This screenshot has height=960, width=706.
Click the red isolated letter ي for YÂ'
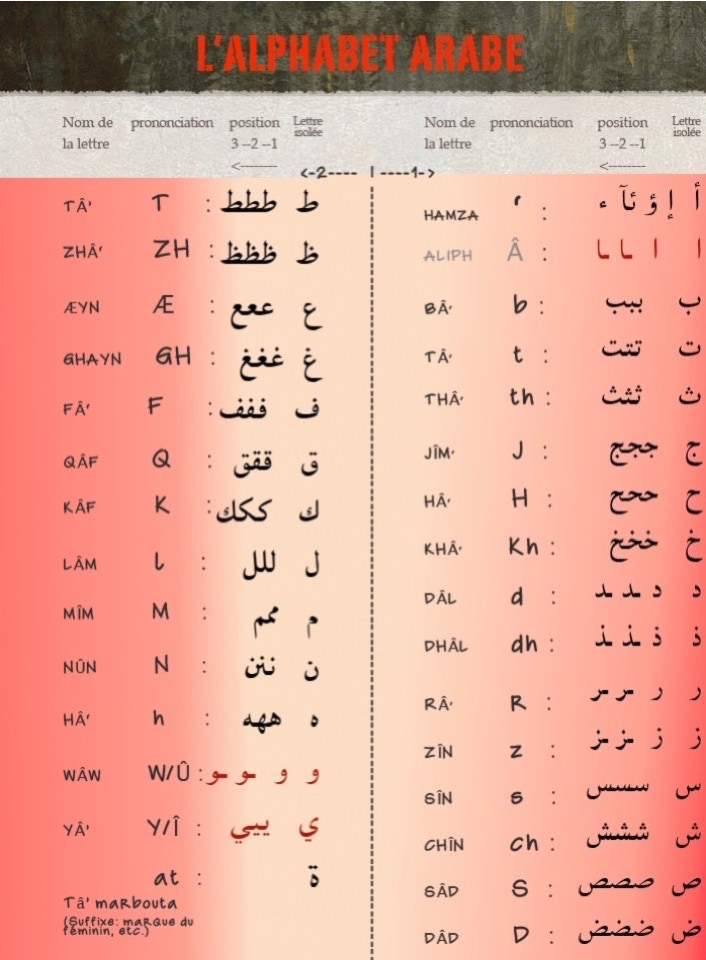click(x=310, y=827)
